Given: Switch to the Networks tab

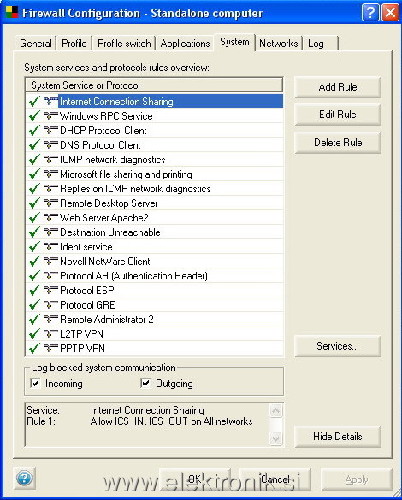Looking at the screenshot, I should click(279, 43).
